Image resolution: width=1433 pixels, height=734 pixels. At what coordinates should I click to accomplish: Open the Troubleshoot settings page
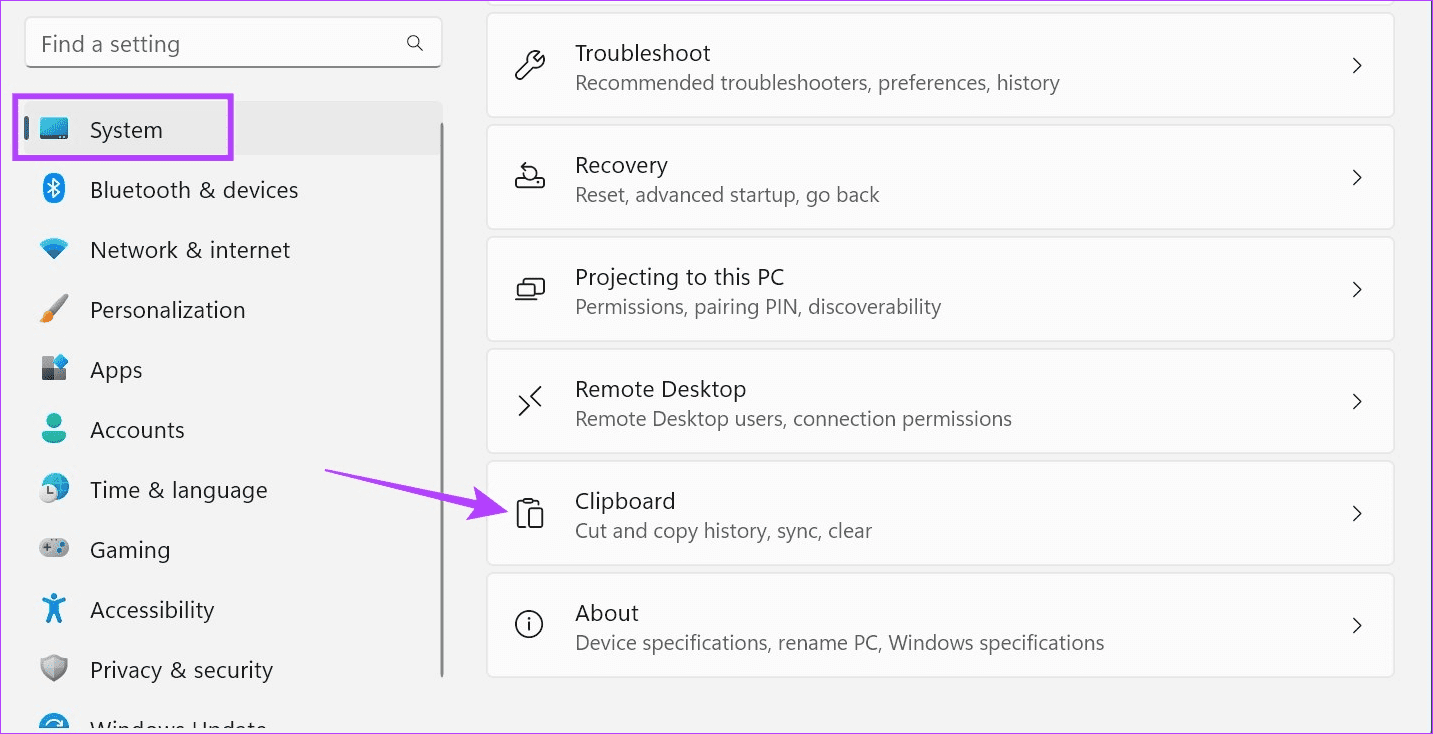tap(940, 66)
